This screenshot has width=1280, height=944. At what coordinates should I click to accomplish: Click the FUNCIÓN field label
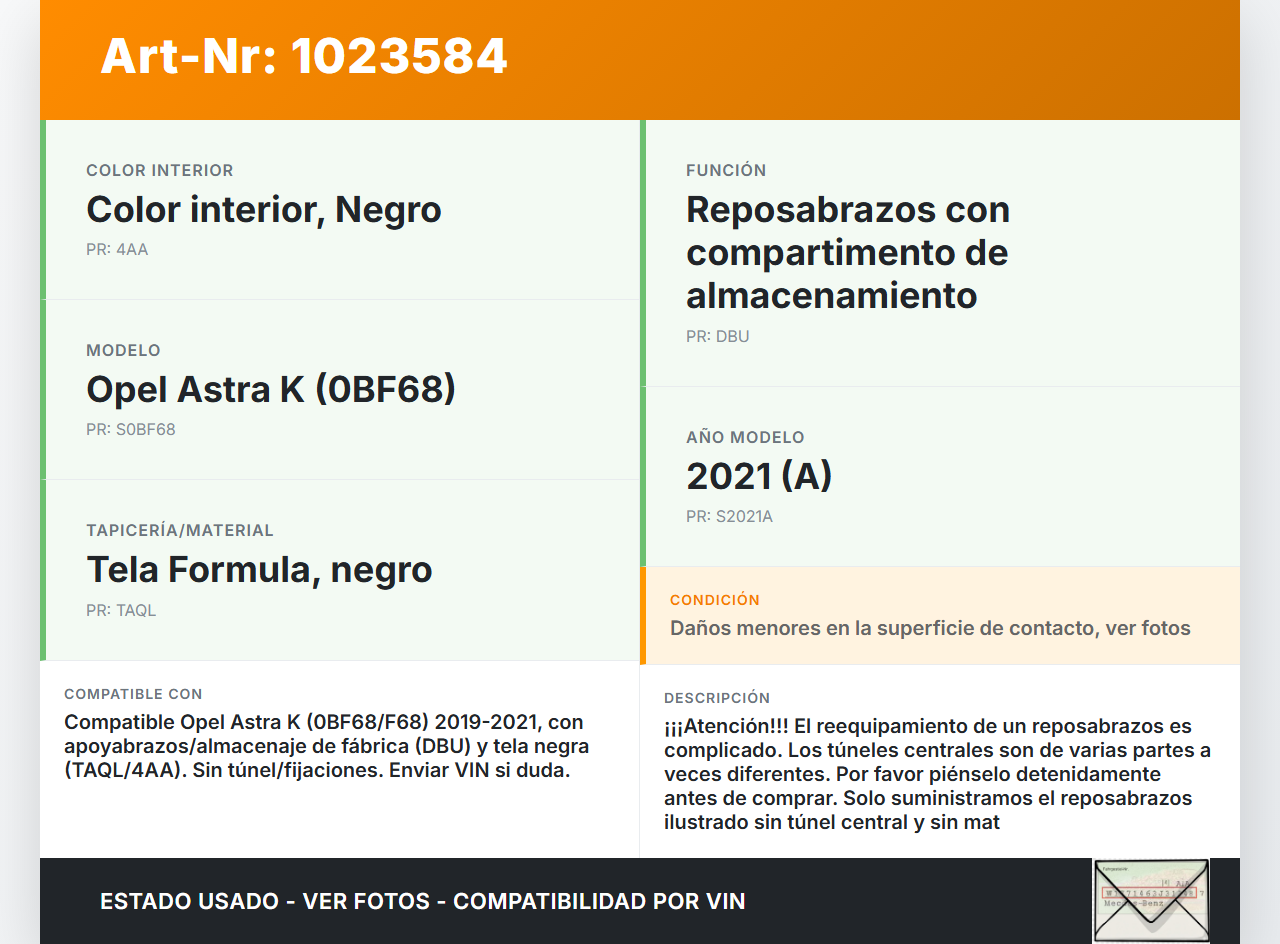click(726, 171)
